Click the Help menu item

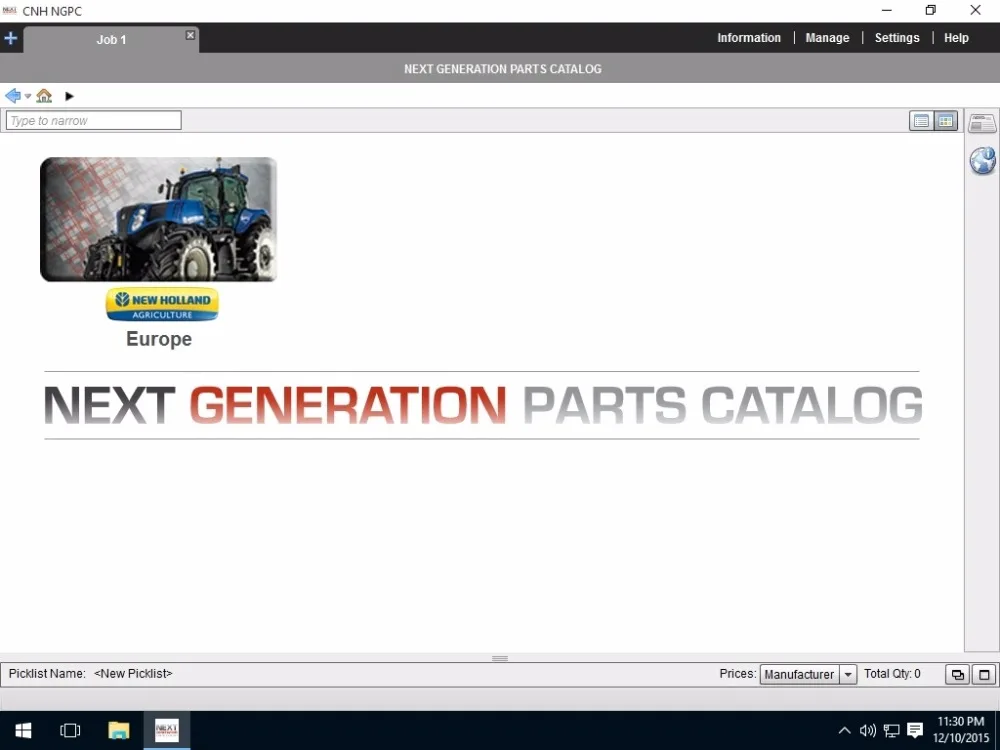point(956,37)
